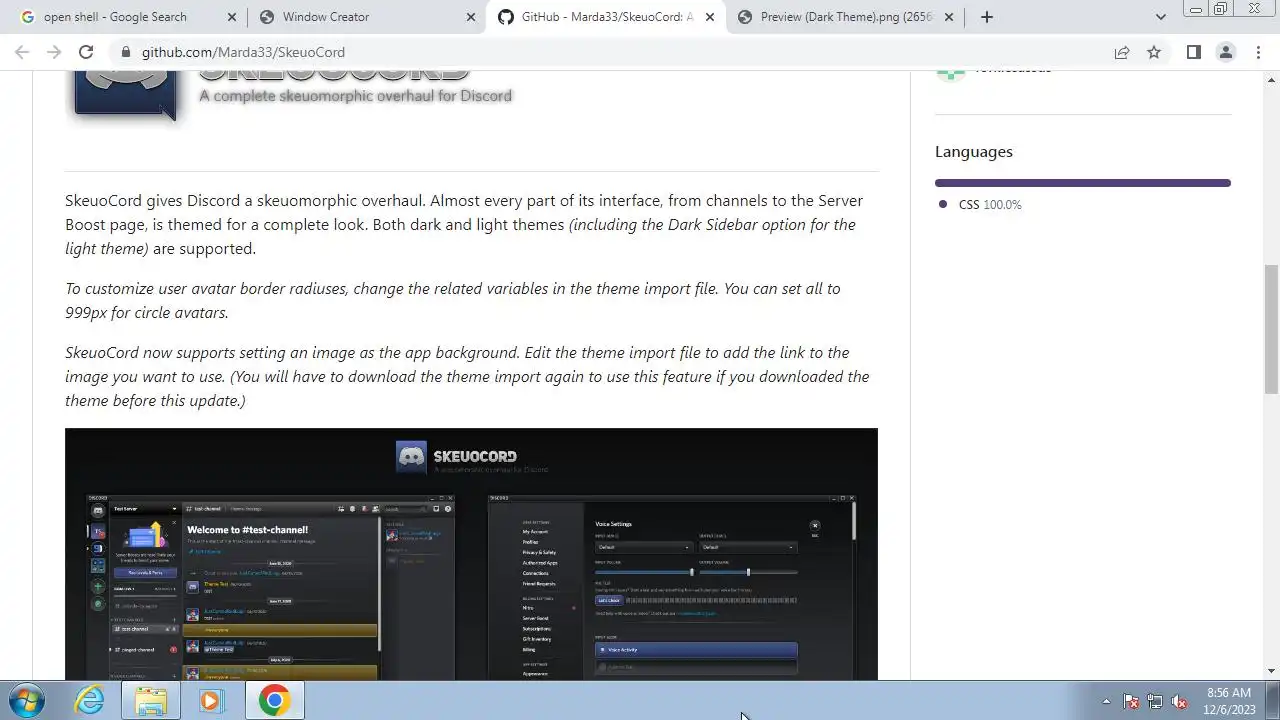Click the scrollbar down arrow
This screenshot has height=720, width=1280.
(1271, 672)
